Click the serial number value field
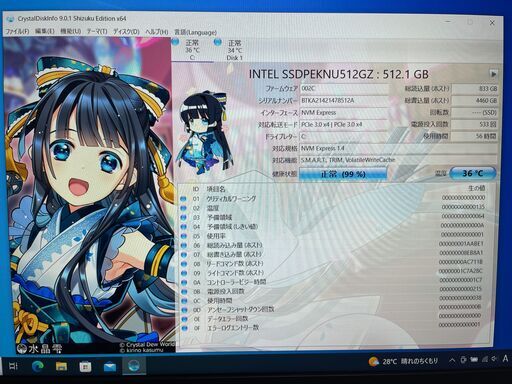Screen dimensions: 512x384 coord(344,101)
